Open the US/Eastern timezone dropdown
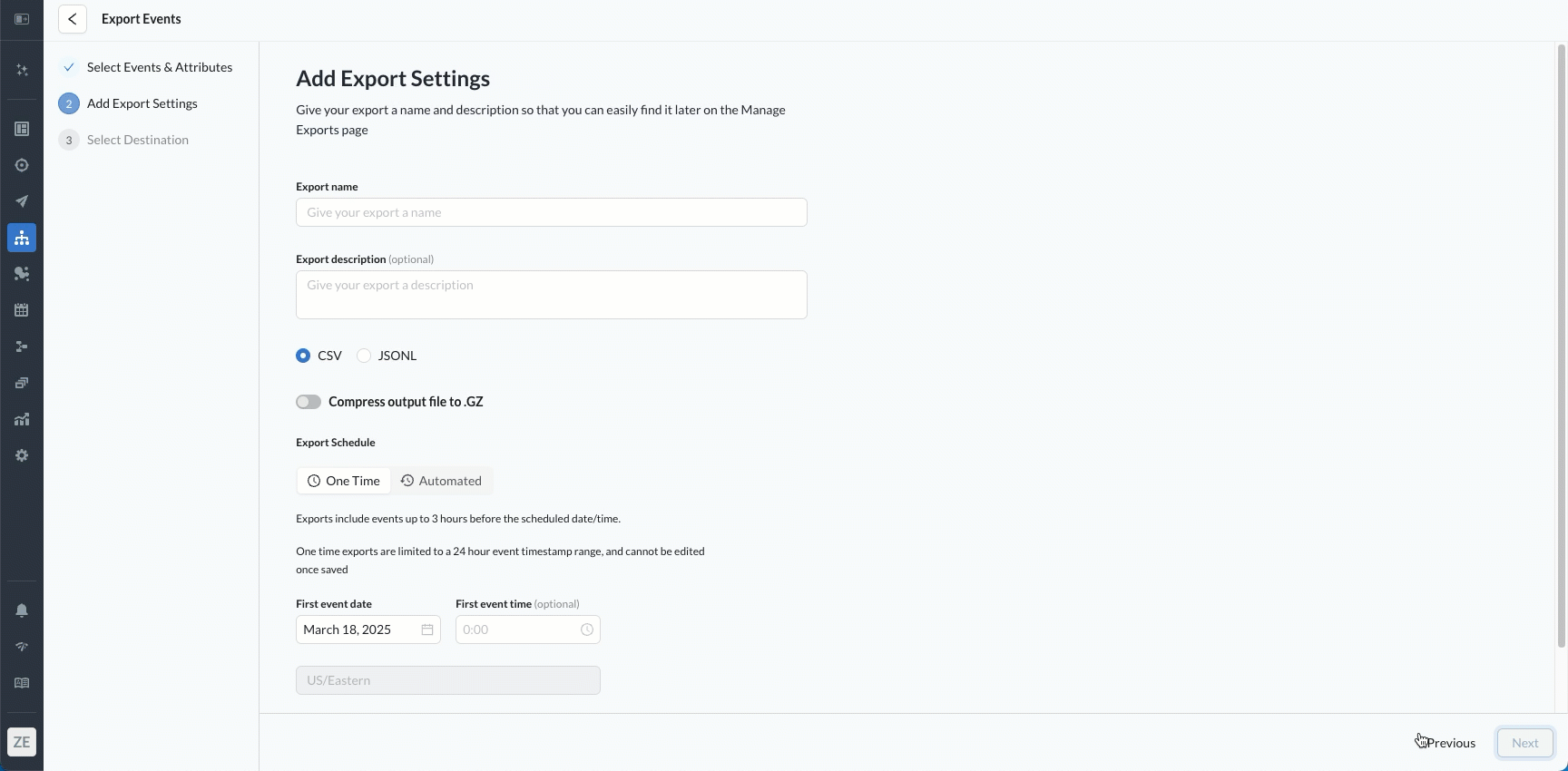Screen dimensions: 1568x771 [447, 680]
